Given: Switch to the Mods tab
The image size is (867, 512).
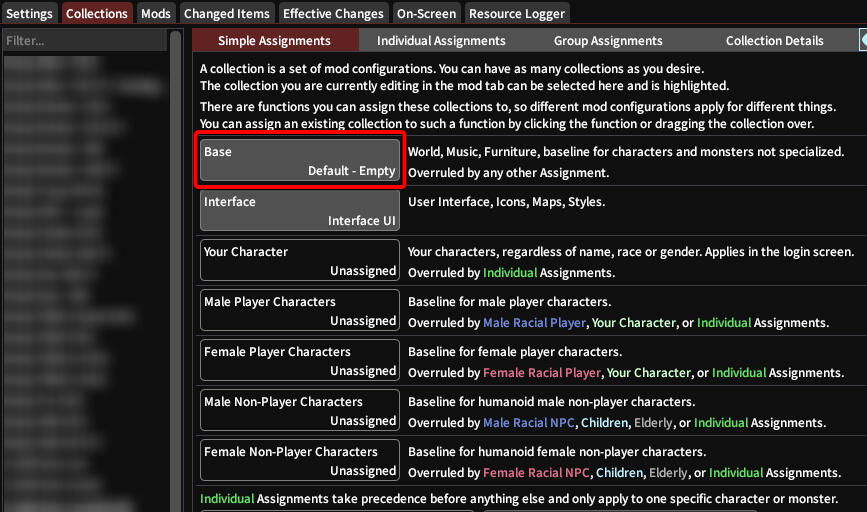Looking at the screenshot, I should pos(155,13).
